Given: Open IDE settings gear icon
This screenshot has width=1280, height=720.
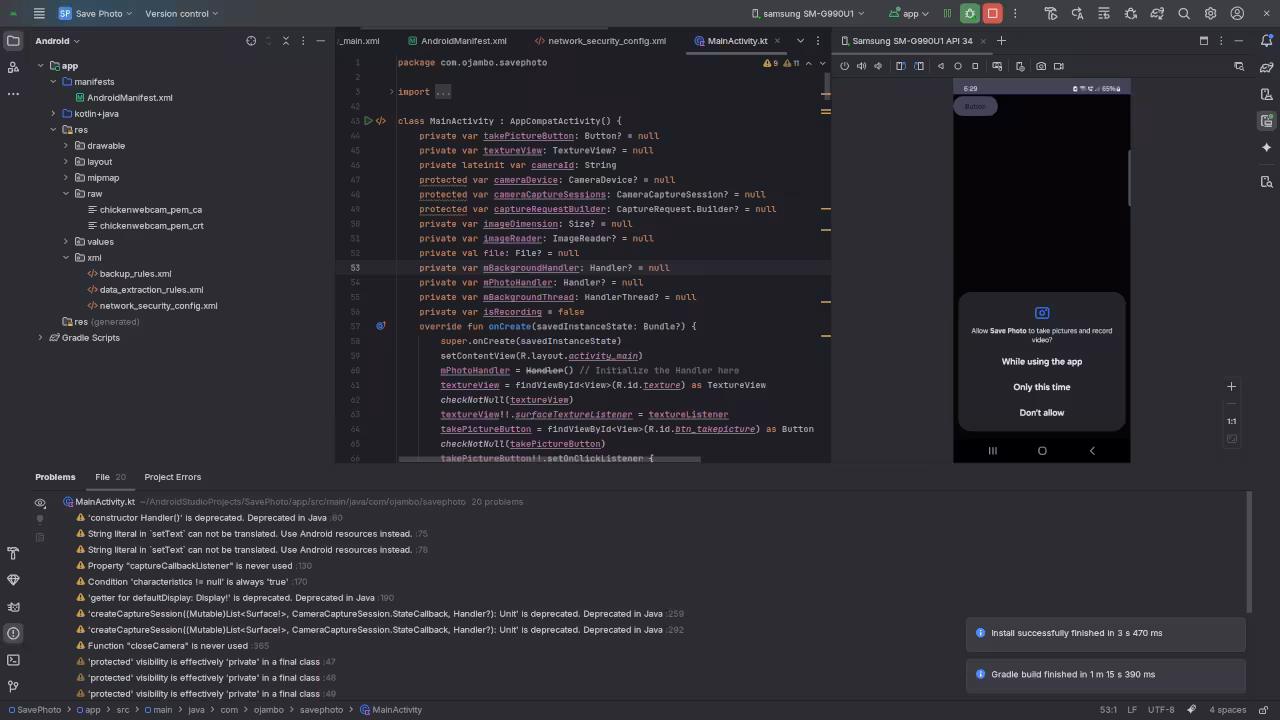Looking at the screenshot, I should tap(1210, 14).
